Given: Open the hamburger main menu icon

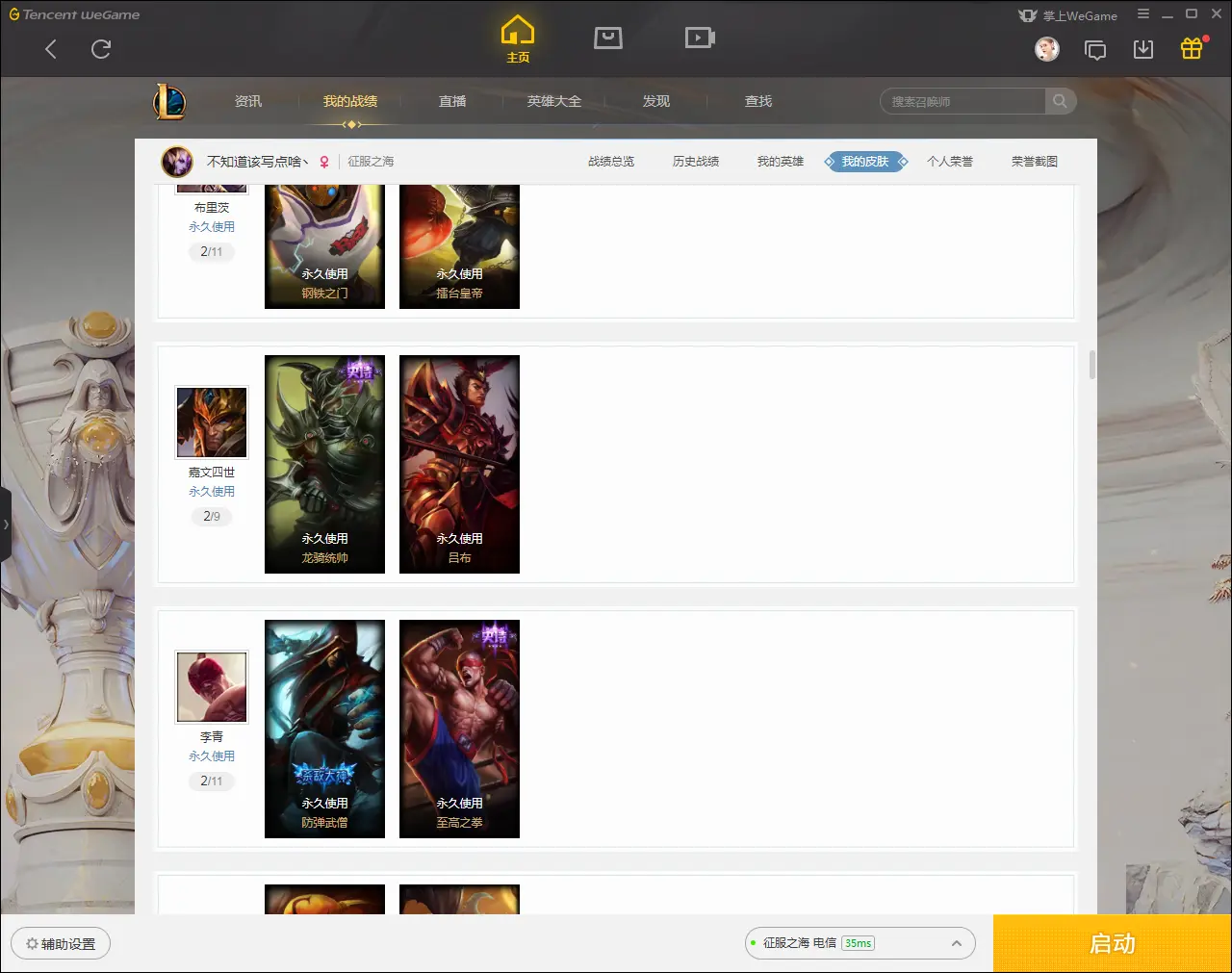Looking at the screenshot, I should [1143, 14].
